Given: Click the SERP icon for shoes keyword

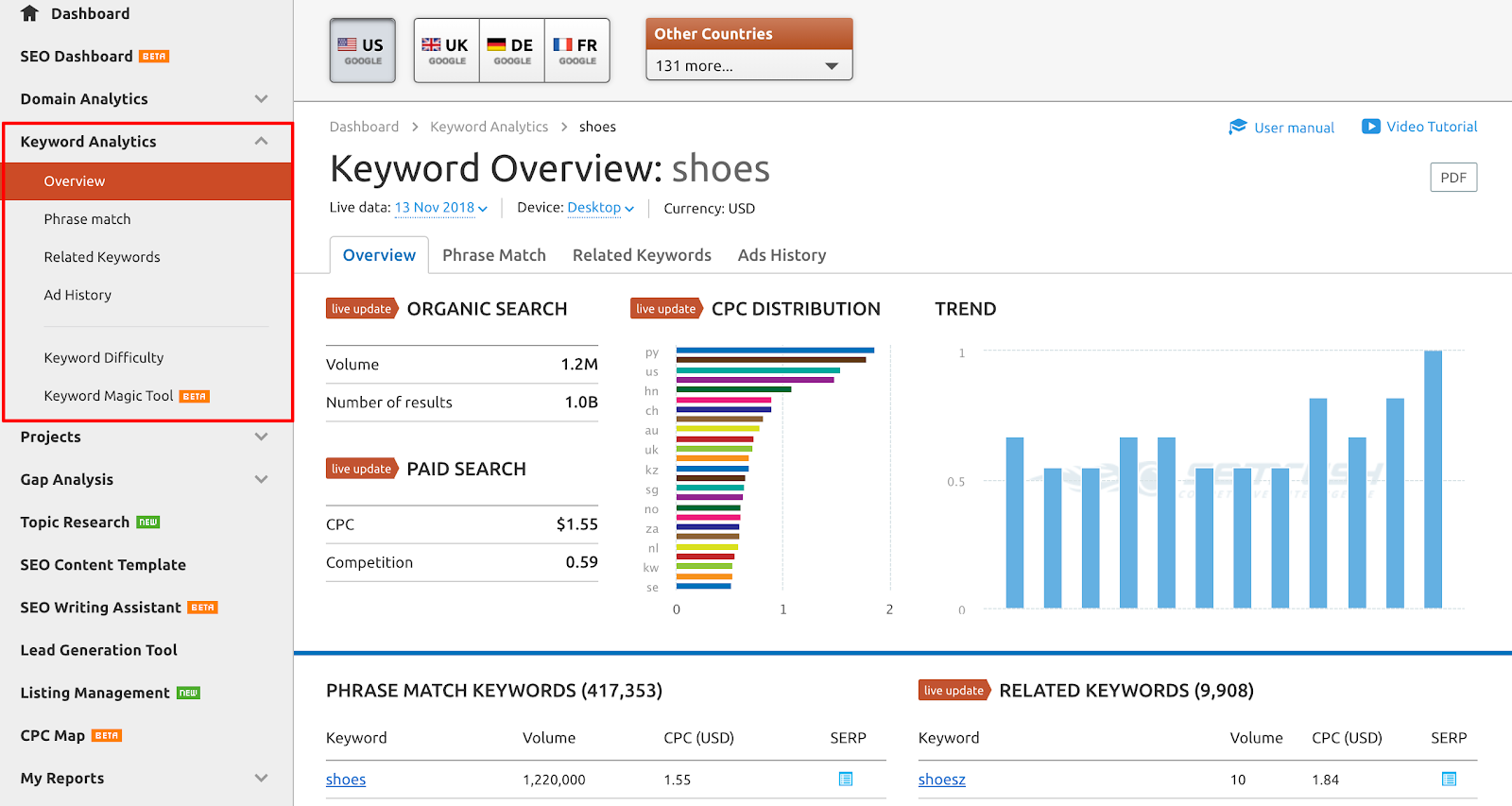Looking at the screenshot, I should 846,779.
